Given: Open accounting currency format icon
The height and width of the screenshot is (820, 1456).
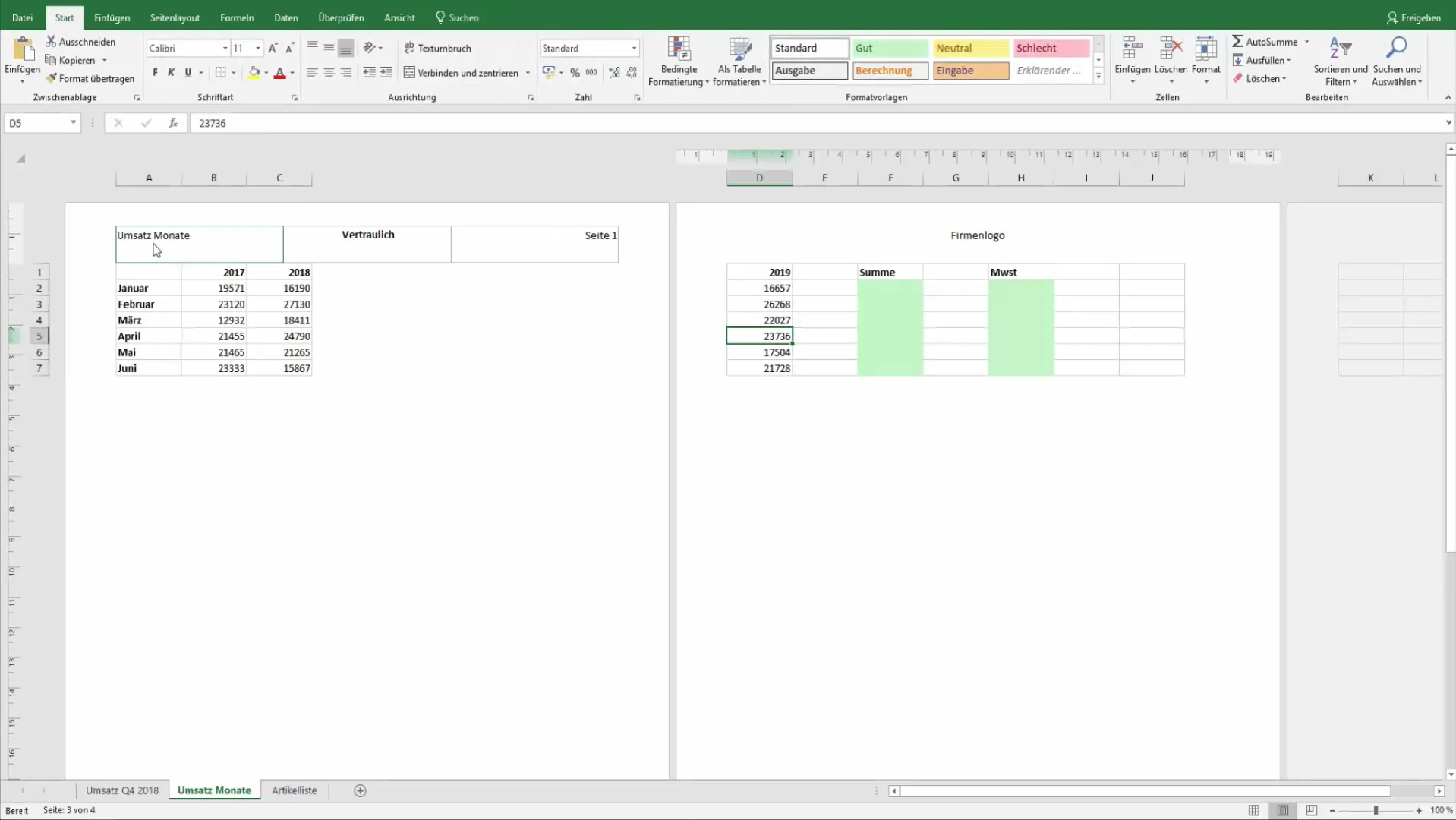Looking at the screenshot, I should click(549, 73).
